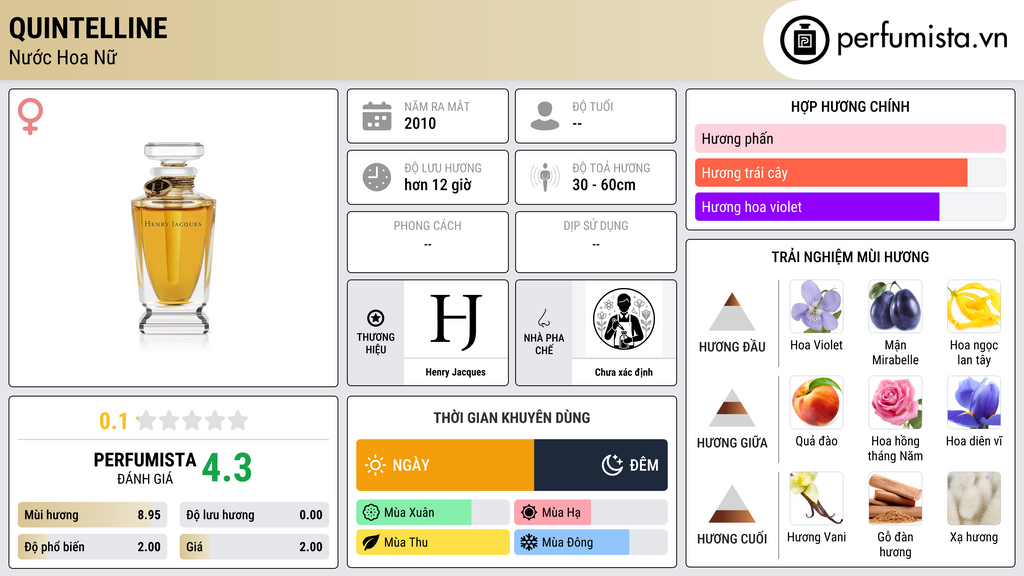1024x576 pixels.
Task: Click the flower icon for Mùa Xuân
Action: [x=371, y=513]
